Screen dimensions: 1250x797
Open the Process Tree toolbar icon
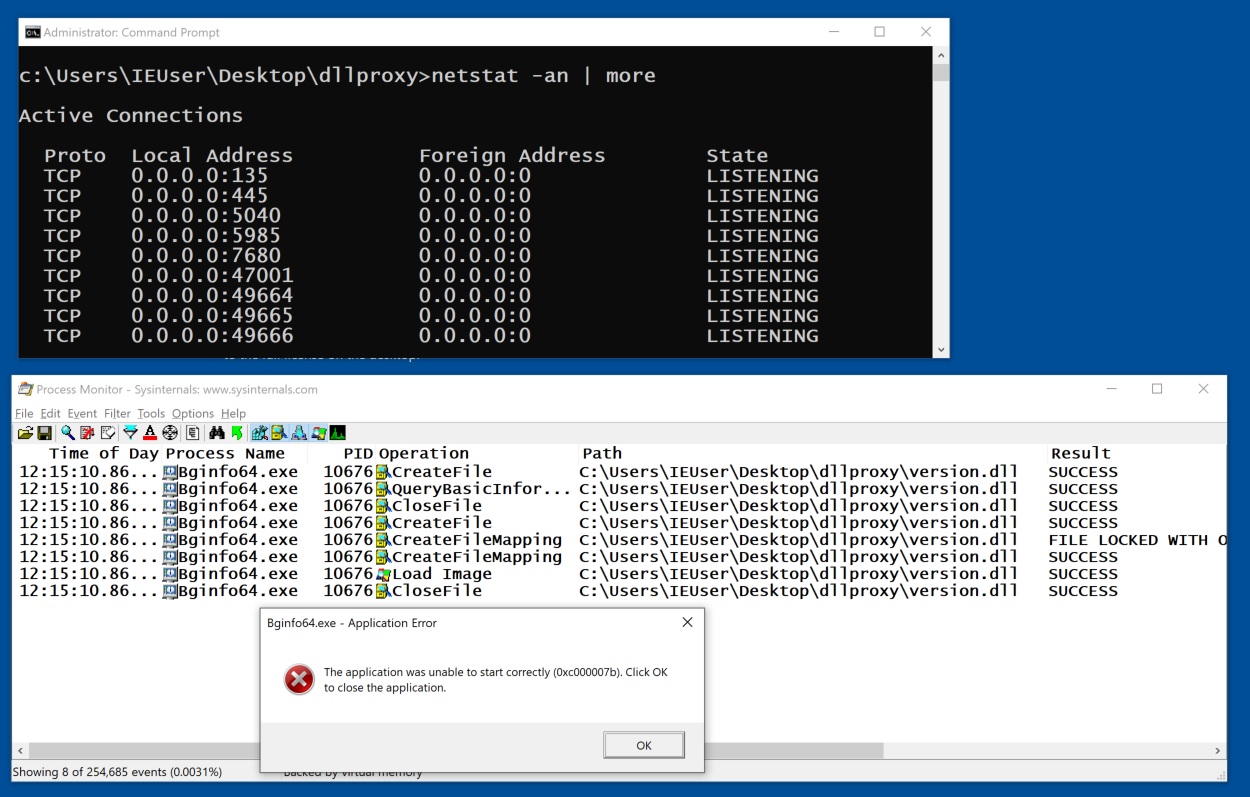click(192, 433)
